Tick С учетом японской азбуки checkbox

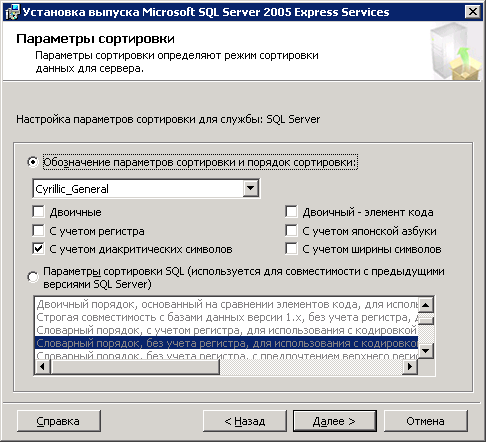click(x=291, y=230)
